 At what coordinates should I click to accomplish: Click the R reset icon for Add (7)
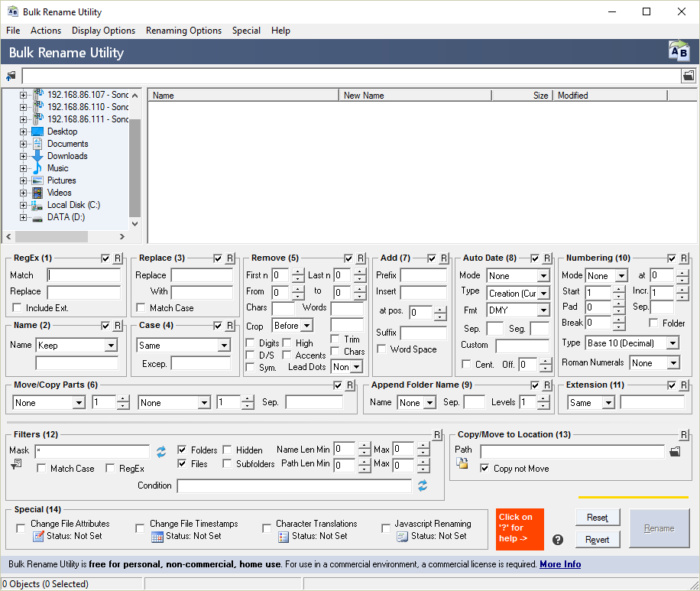pos(444,258)
